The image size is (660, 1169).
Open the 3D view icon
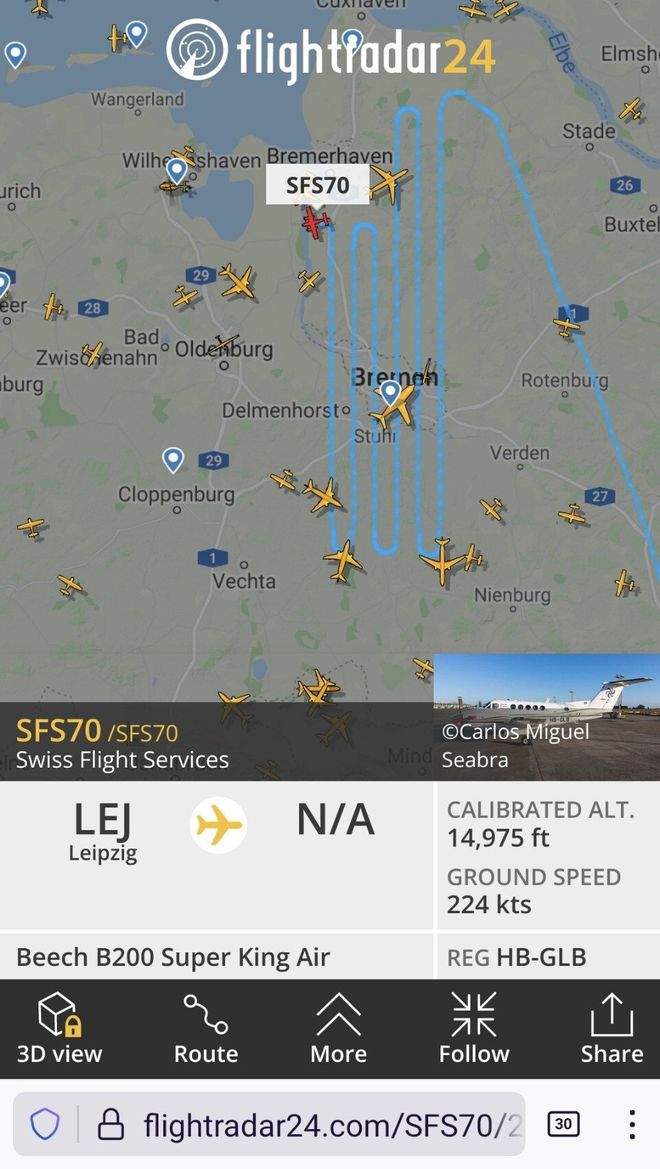click(60, 1029)
